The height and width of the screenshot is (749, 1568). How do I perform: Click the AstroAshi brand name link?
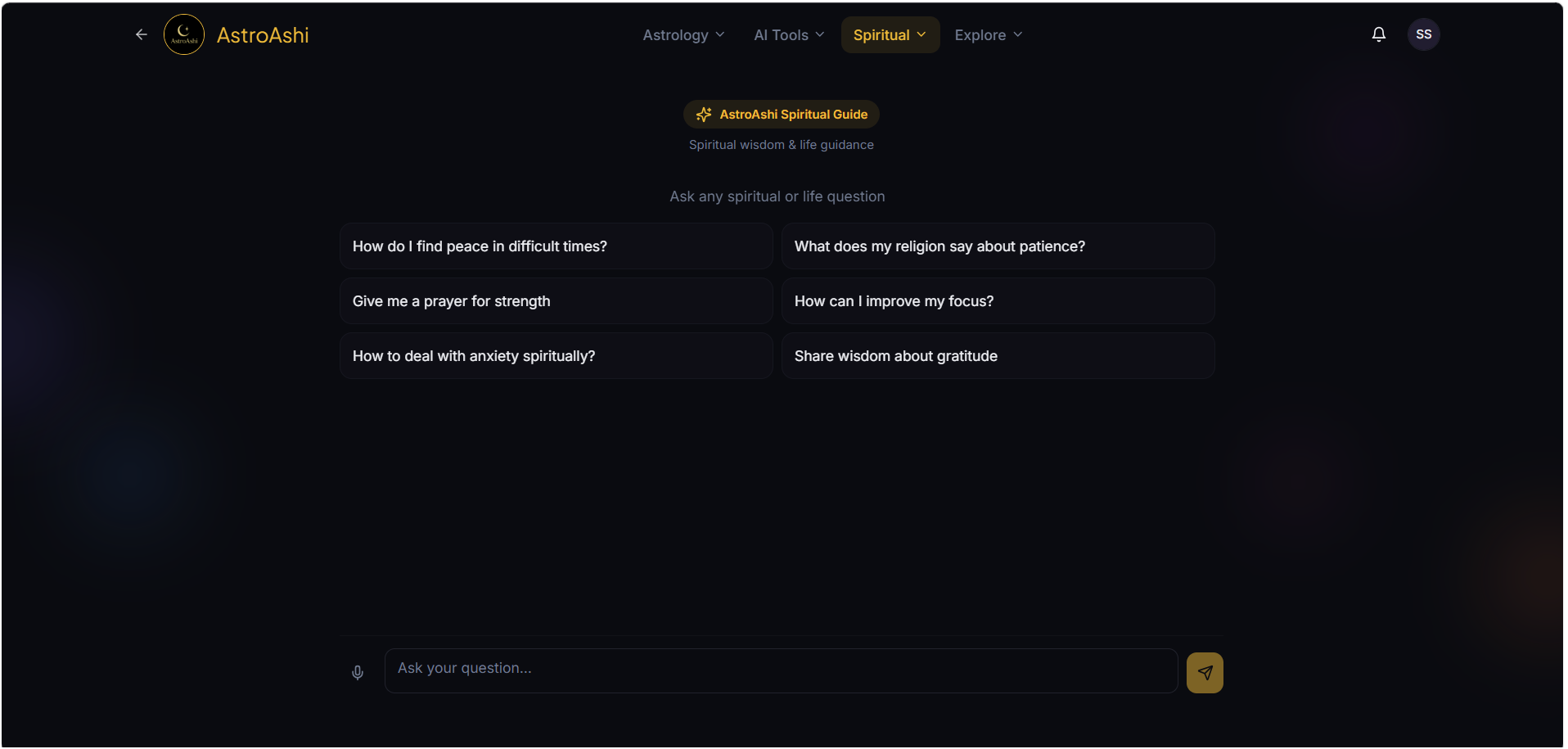[263, 35]
